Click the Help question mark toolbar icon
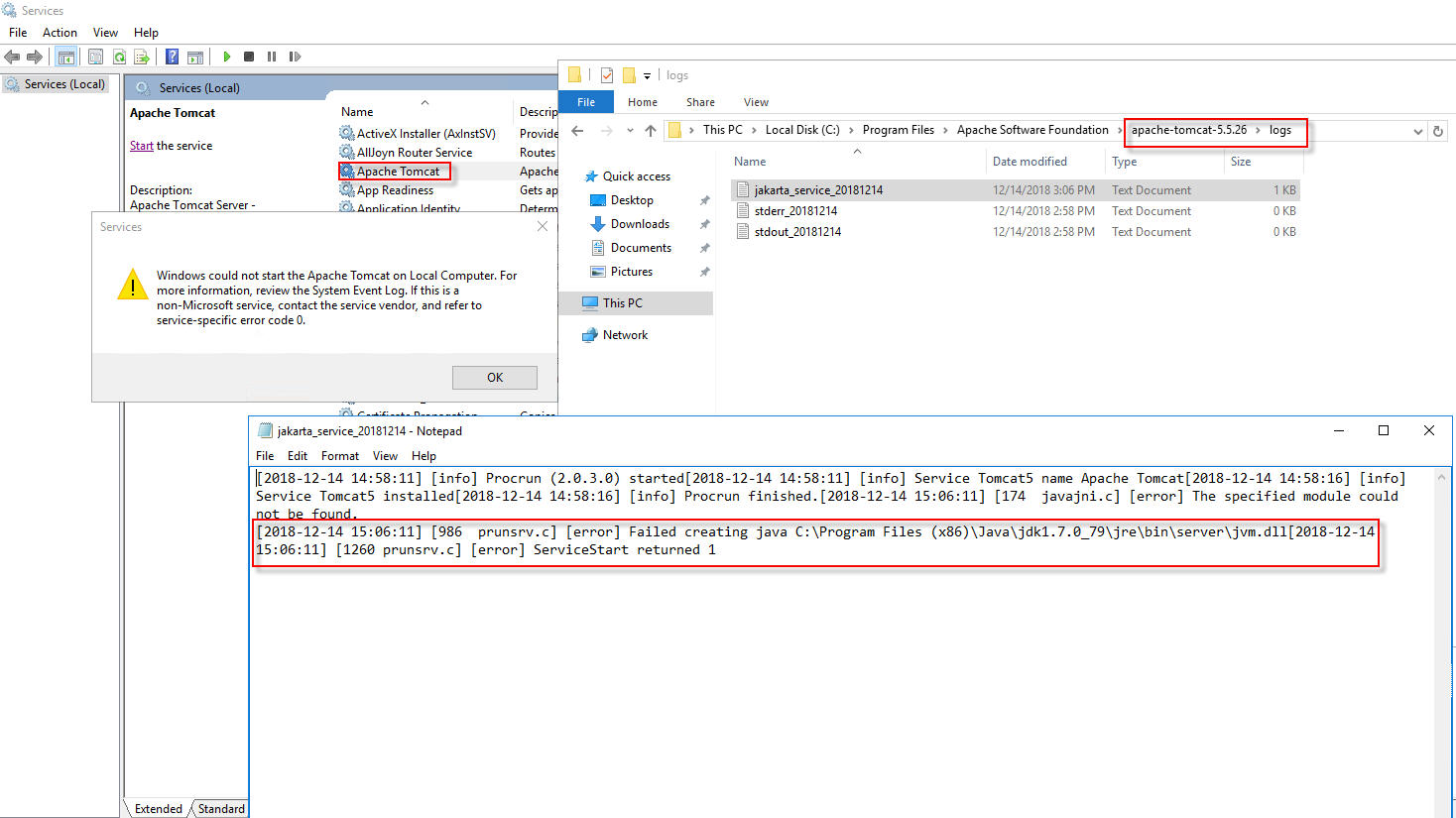The image size is (1456, 818). click(171, 56)
